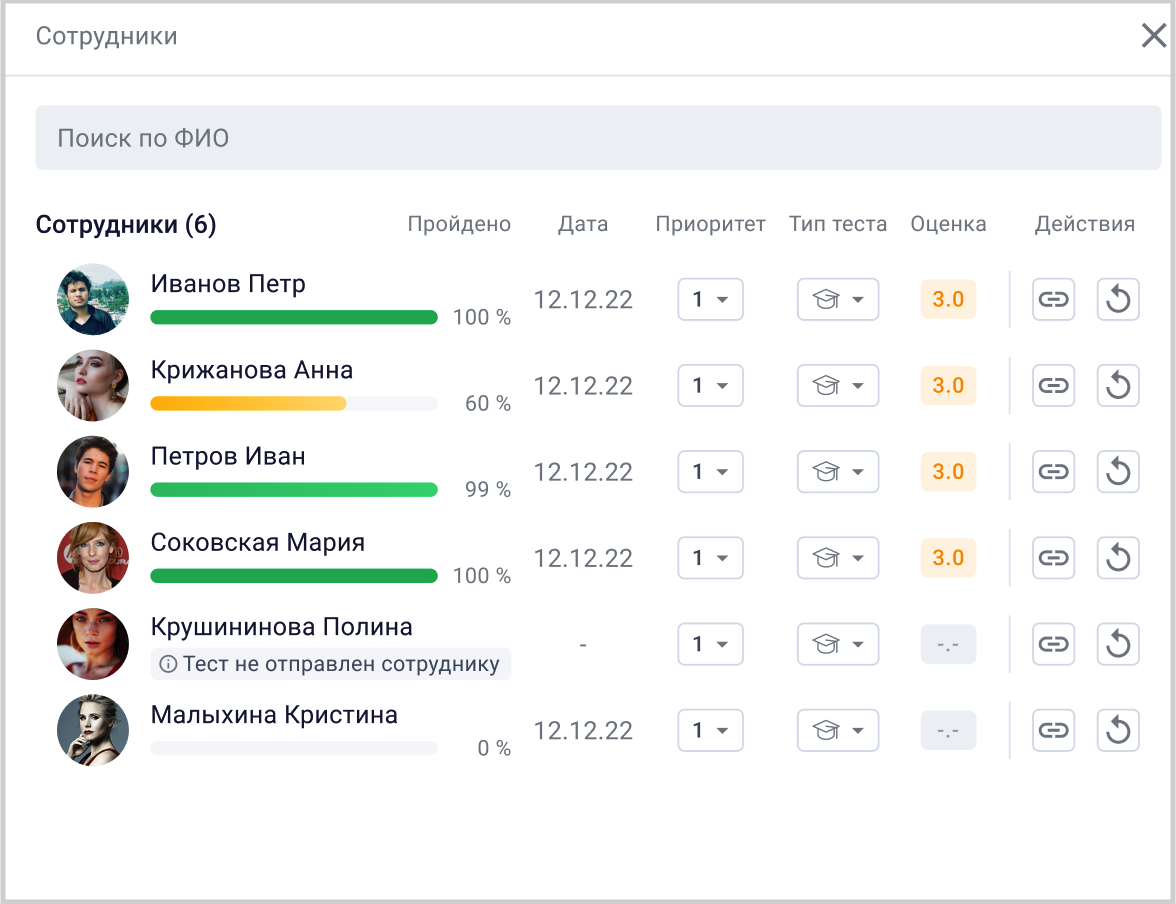Image resolution: width=1176 pixels, height=904 pixels.
Task: Click Крижанова Анна 60% progress bar
Action: click(293, 404)
